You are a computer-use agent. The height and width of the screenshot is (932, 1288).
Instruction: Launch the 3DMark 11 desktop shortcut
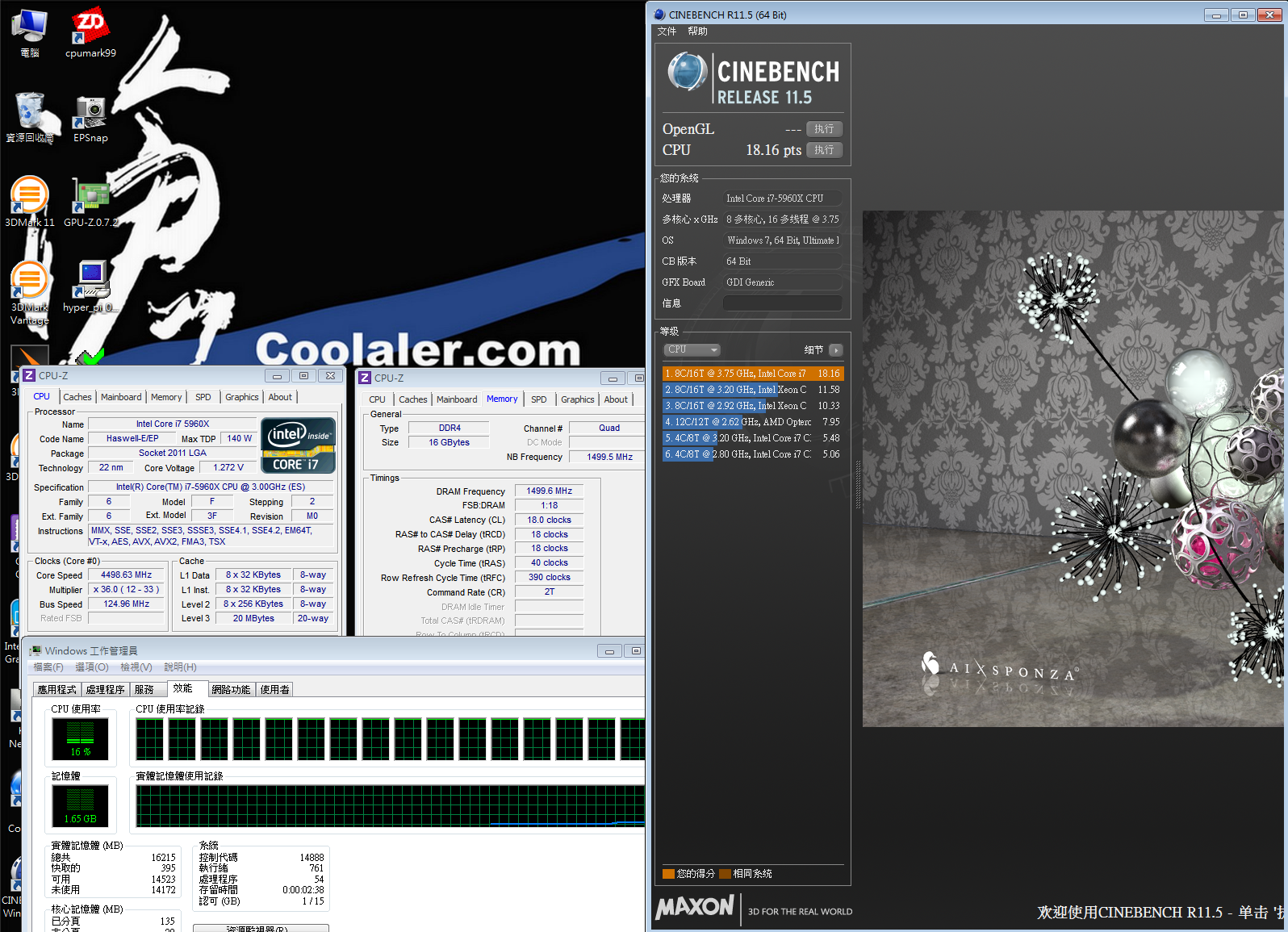coord(30,202)
